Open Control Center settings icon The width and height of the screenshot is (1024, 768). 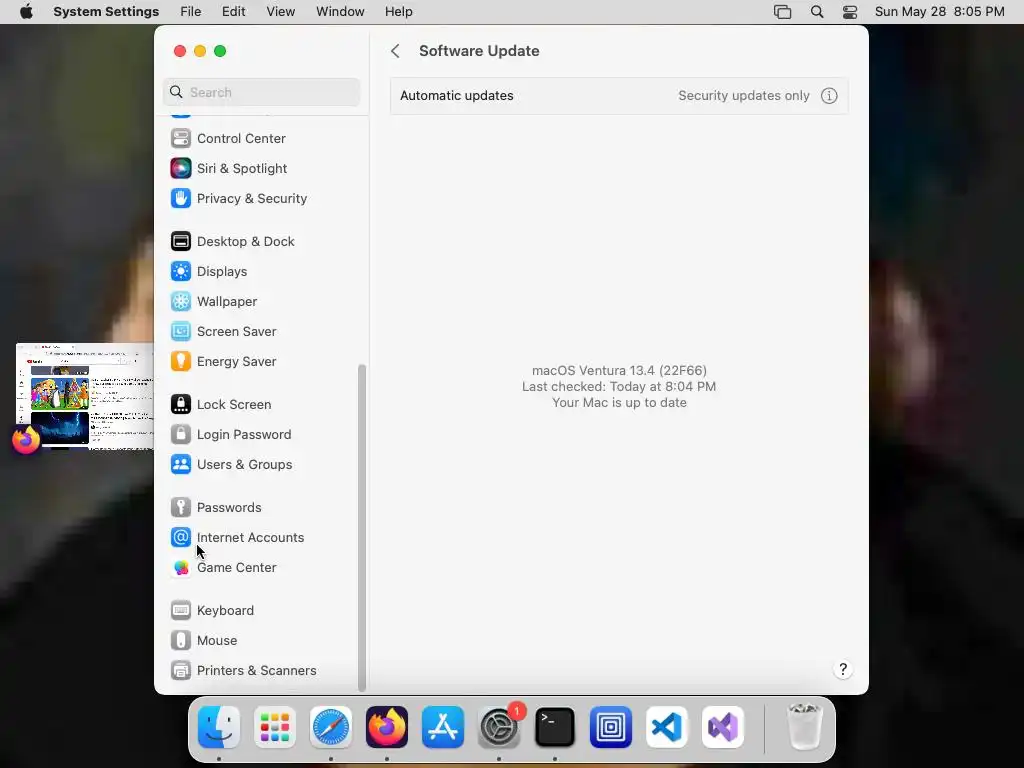181,138
